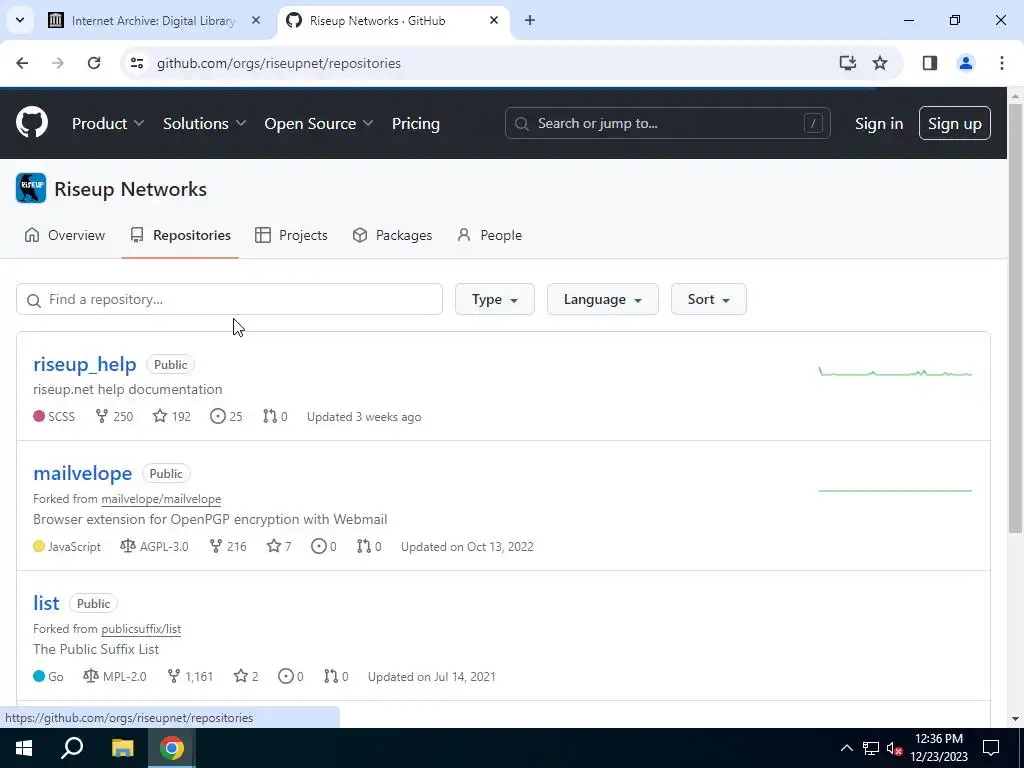
Task: Open the Chrome side panel icon
Action: pos(930,63)
